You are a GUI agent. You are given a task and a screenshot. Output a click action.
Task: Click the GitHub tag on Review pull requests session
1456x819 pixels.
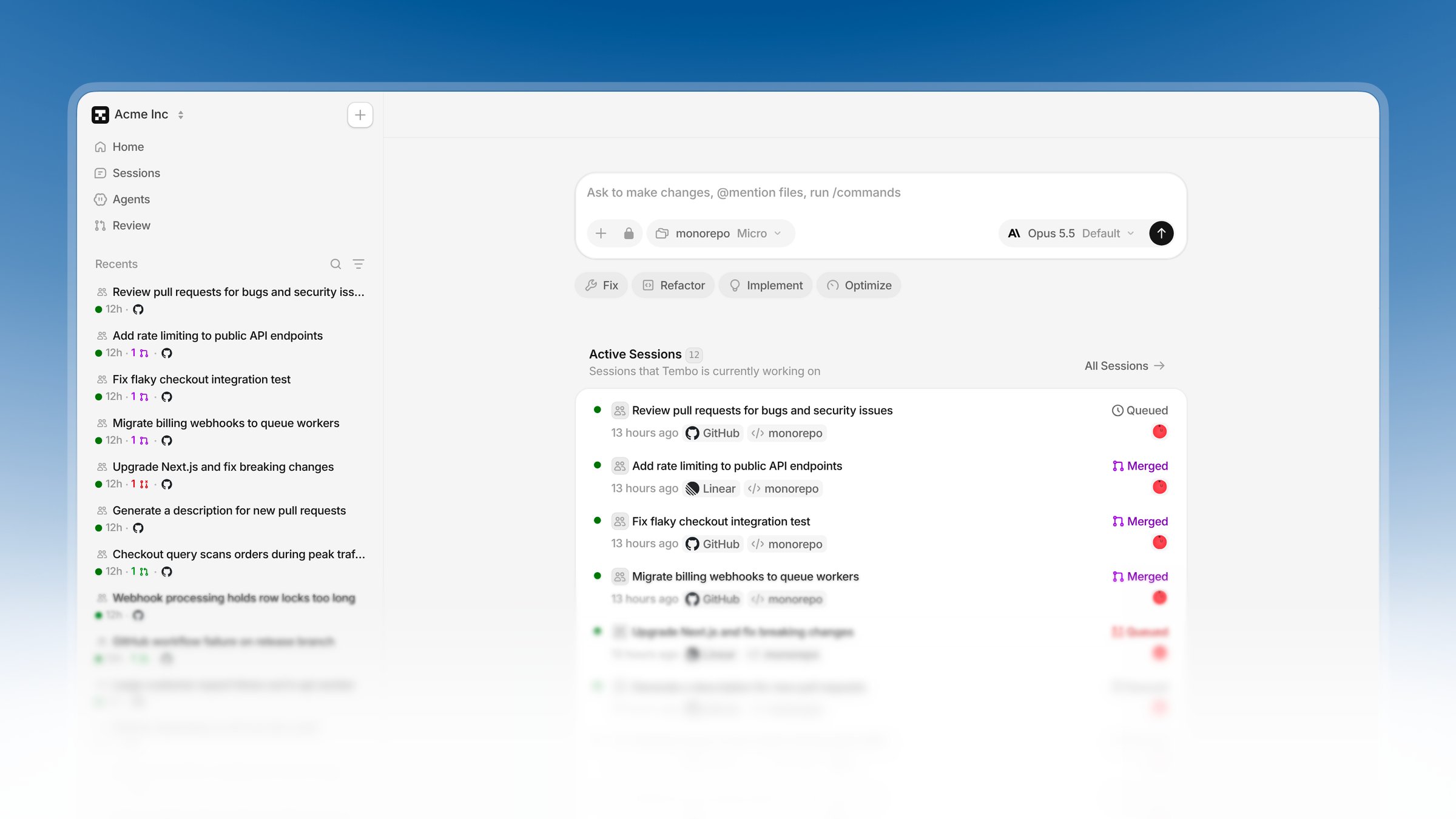[x=712, y=433]
